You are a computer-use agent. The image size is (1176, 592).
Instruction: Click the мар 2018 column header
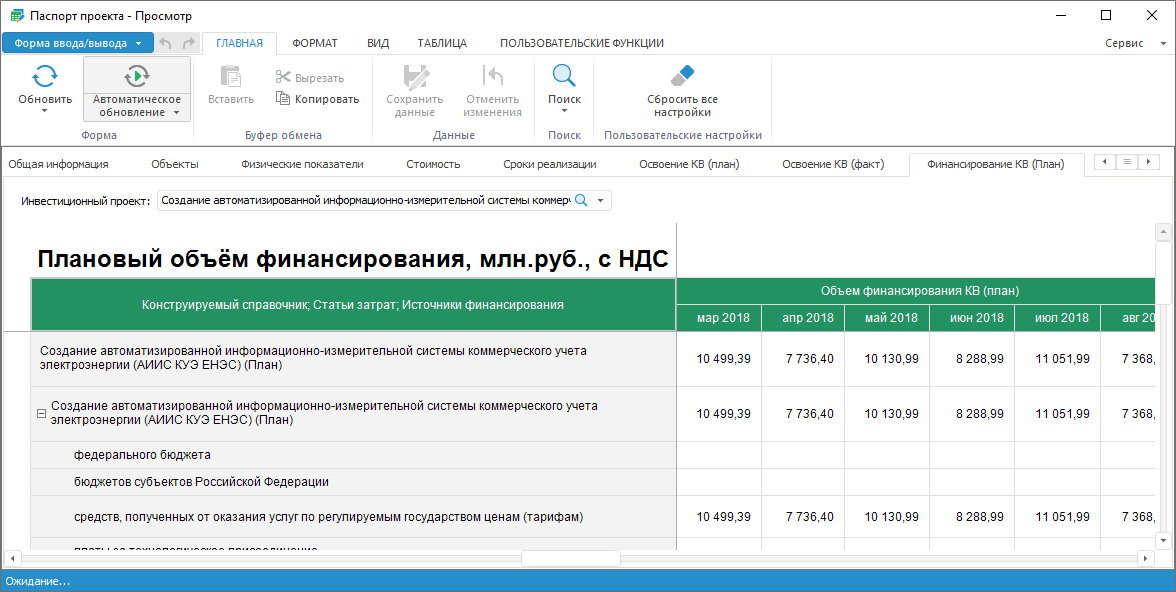(718, 317)
